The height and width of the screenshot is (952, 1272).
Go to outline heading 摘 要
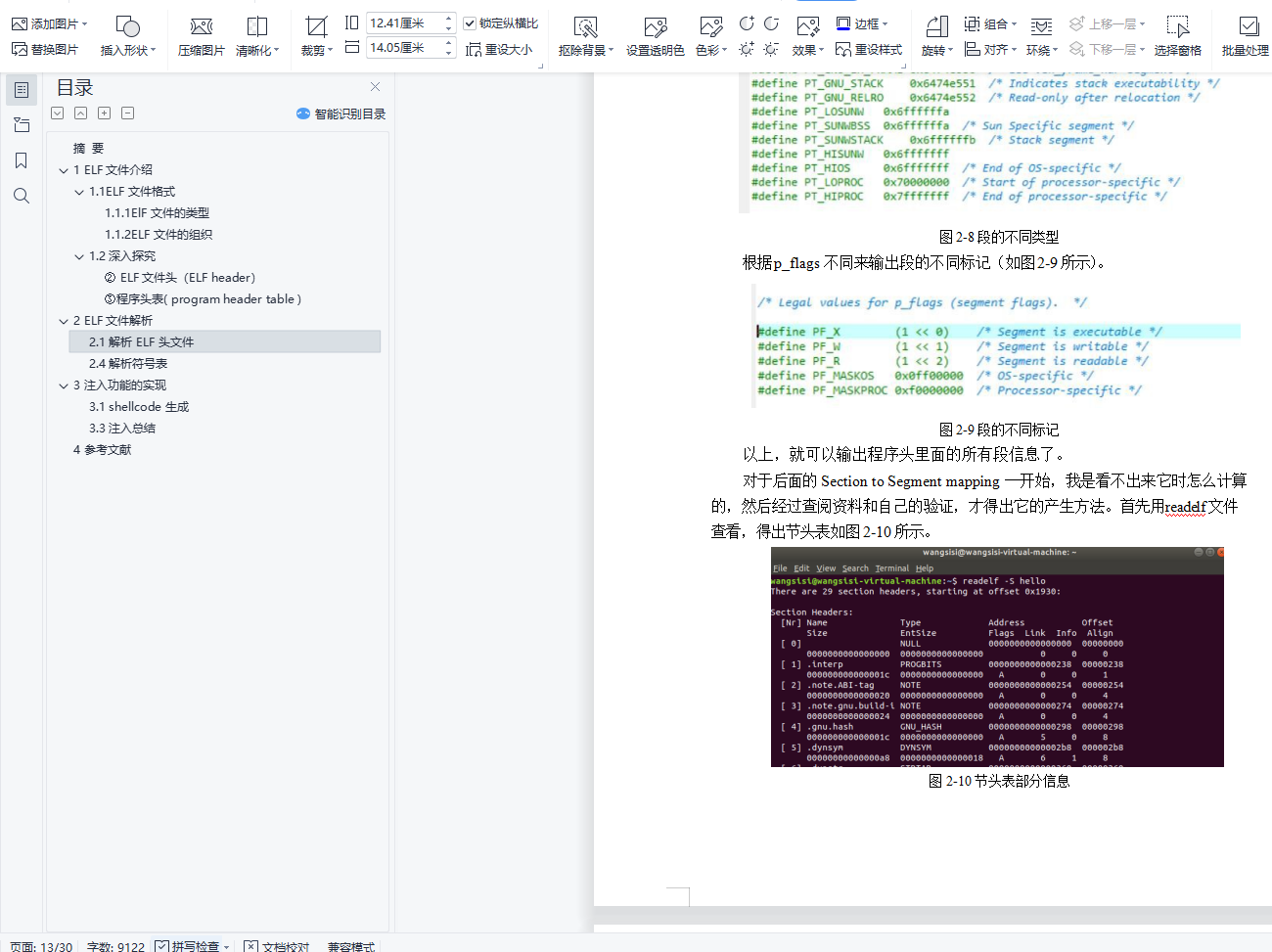pyautogui.click(x=88, y=149)
